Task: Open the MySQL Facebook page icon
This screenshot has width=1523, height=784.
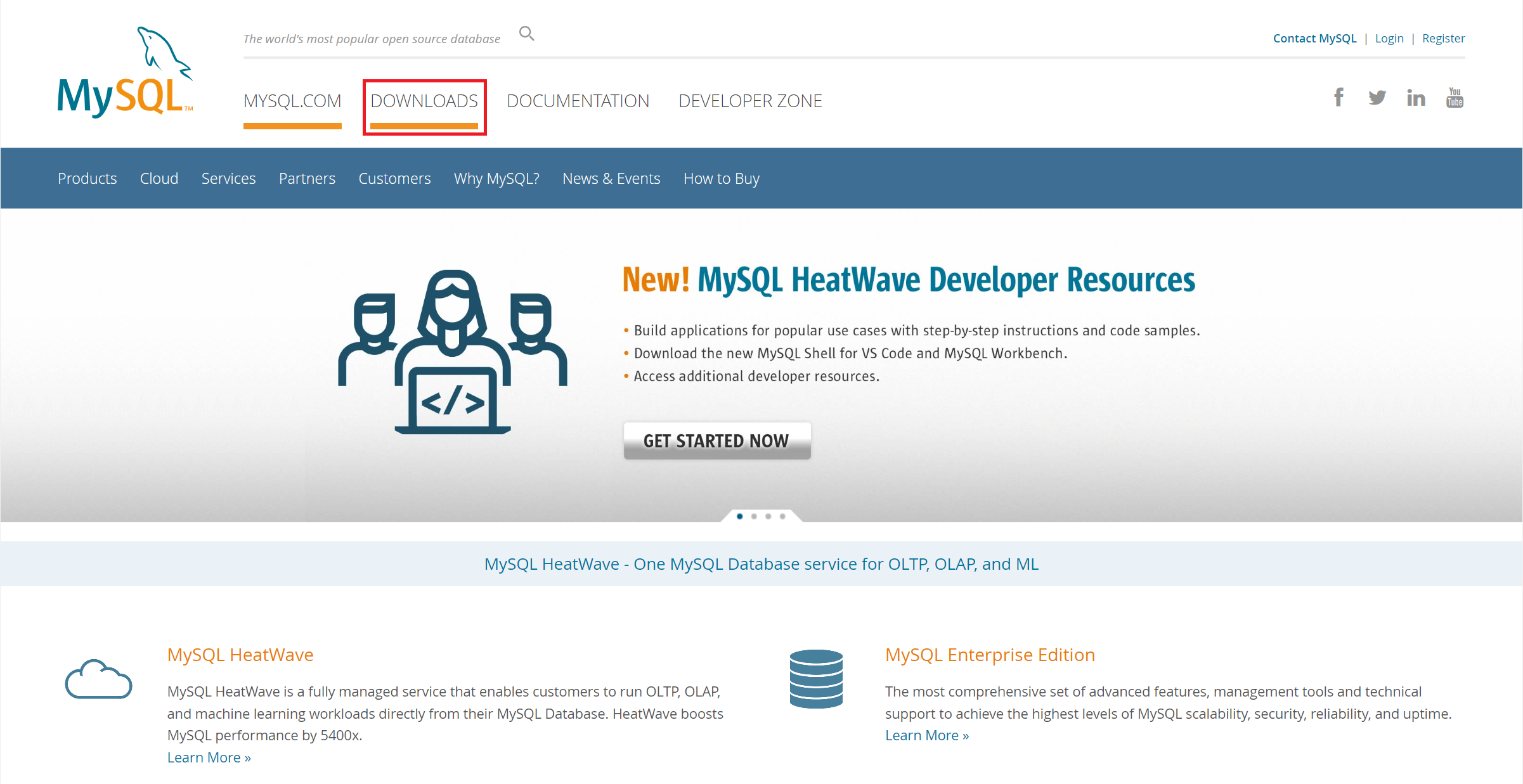Action: pyautogui.click(x=1338, y=98)
